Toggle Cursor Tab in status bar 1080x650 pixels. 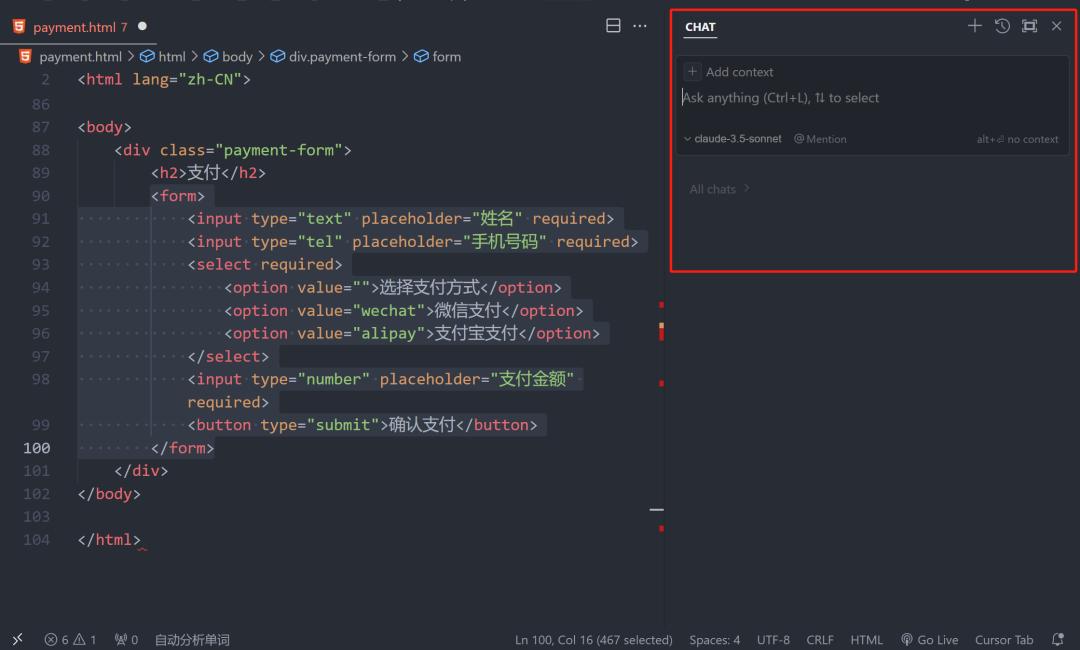[1004, 639]
